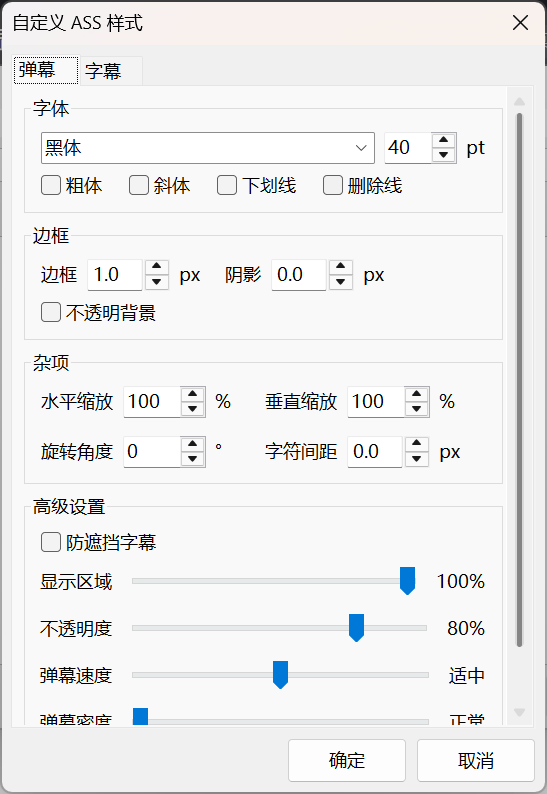The height and width of the screenshot is (794, 547).
Task: Decrease 边框 width with down arrow
Action: 157,283
